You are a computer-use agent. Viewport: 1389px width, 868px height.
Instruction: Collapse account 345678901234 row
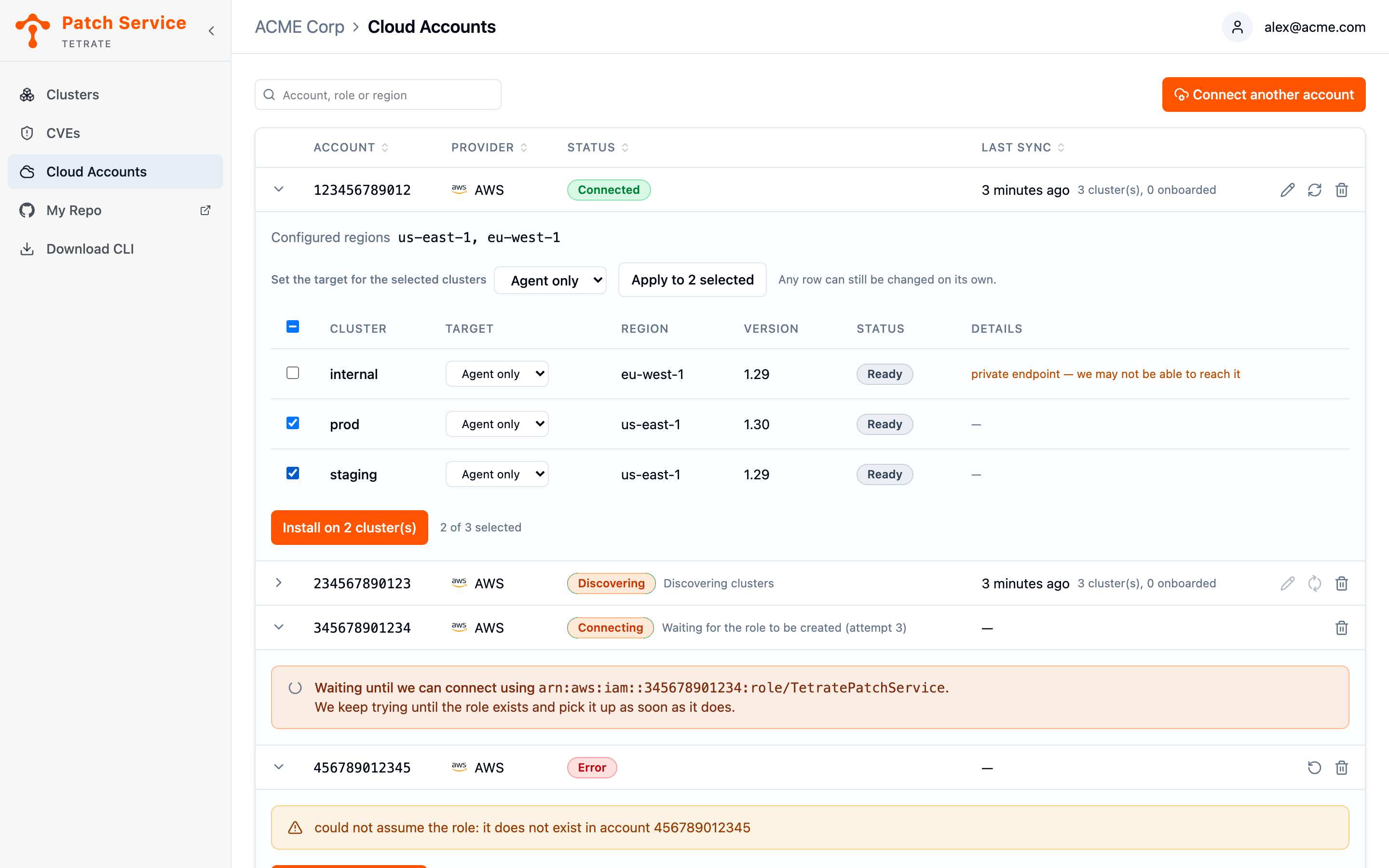[279, 627]
